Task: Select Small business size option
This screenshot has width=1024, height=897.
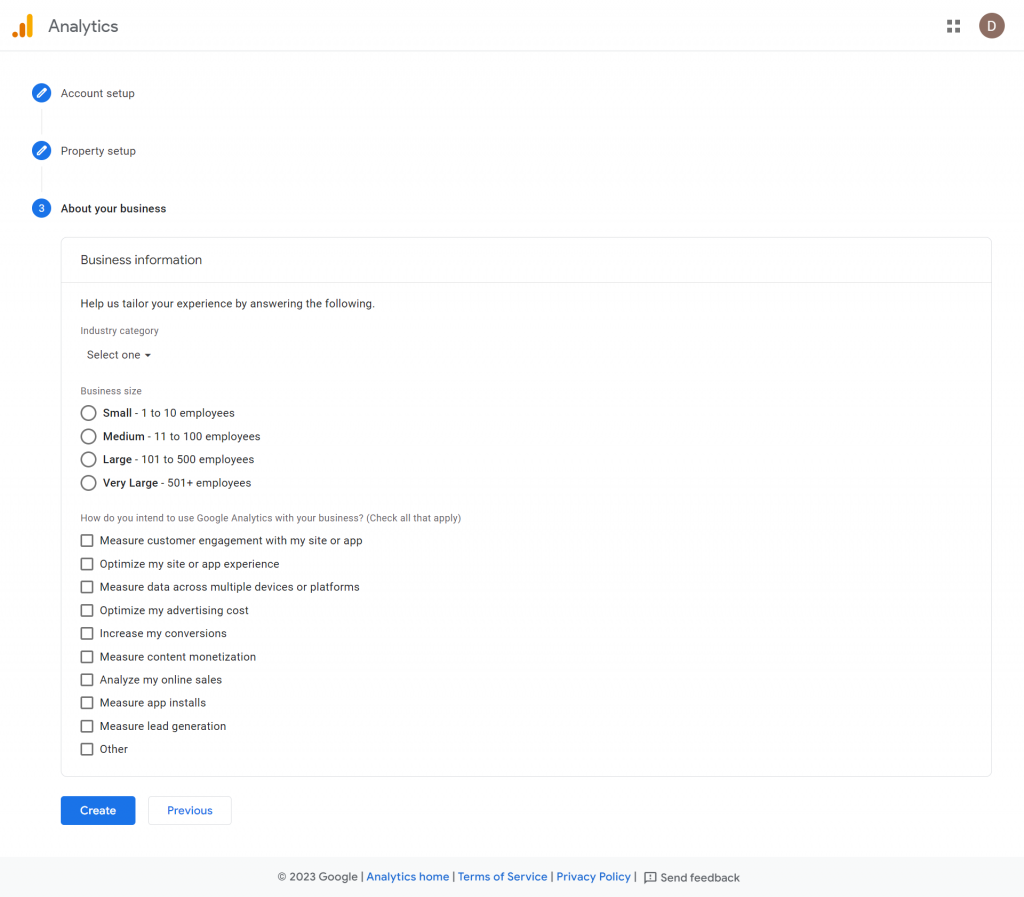Action: [89, 413]
